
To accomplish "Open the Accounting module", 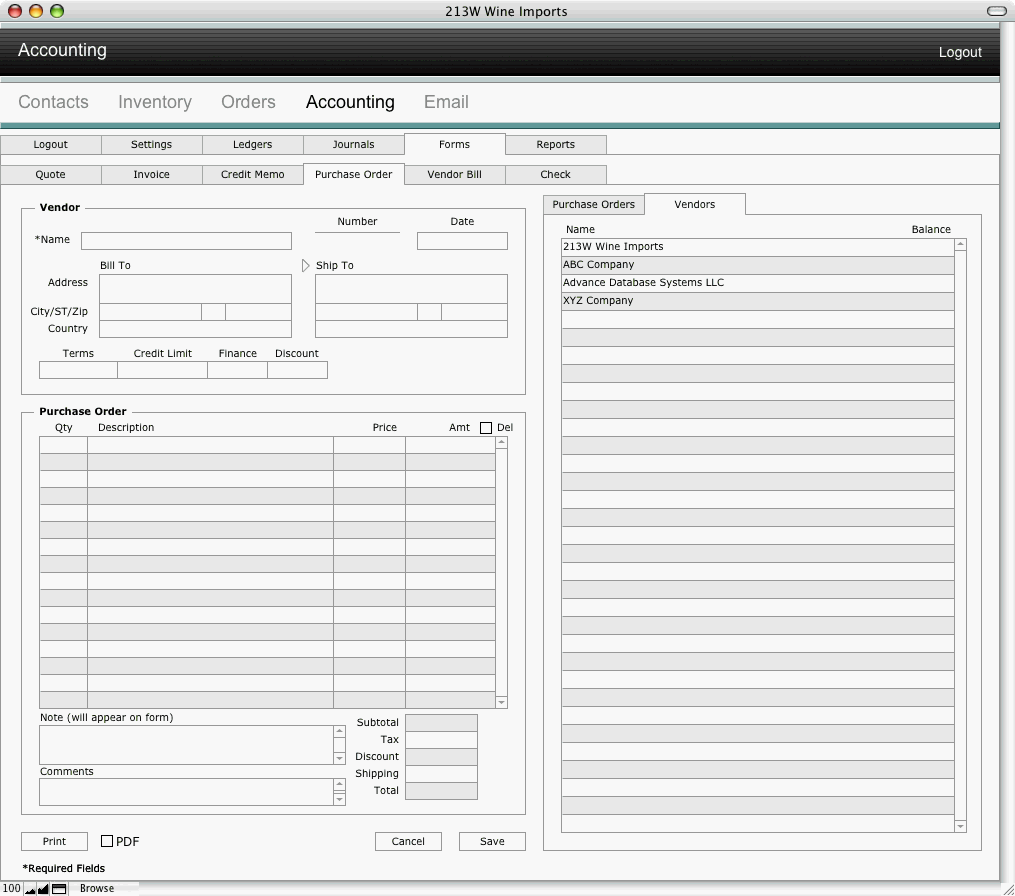I will point(350,102).
